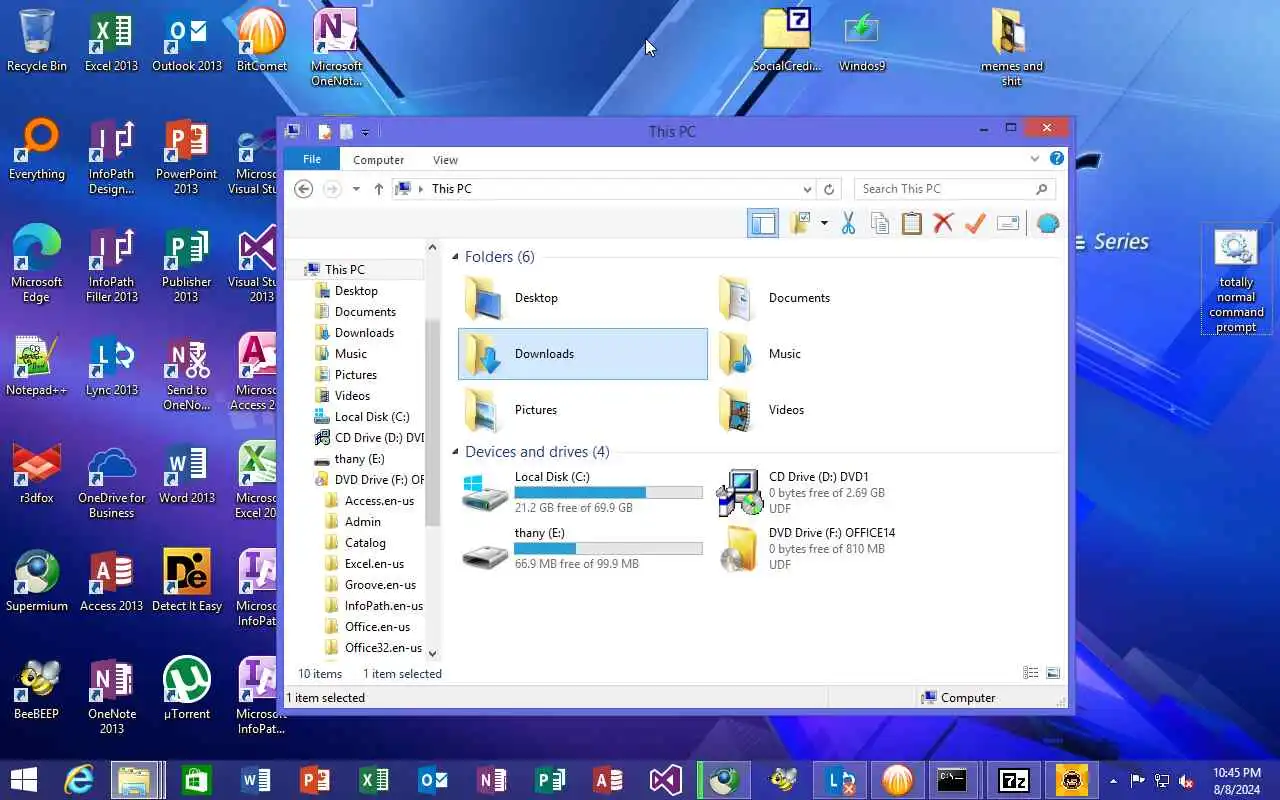This screenshot has height=800, width=1280.
Task: Collapse the Folders (6) group
Action: [x=455, y=257]
